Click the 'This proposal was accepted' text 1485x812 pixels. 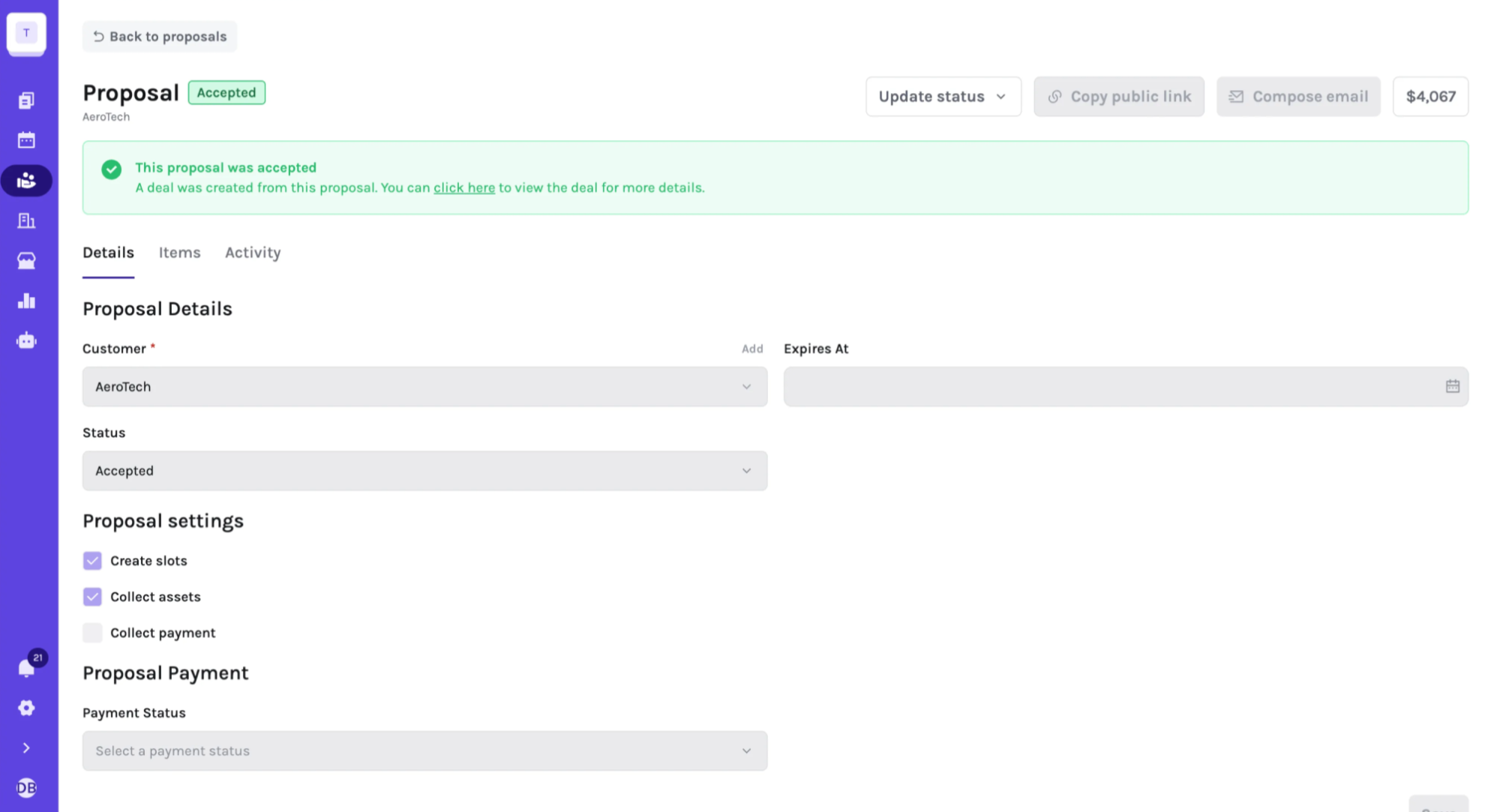pos(226,167)
